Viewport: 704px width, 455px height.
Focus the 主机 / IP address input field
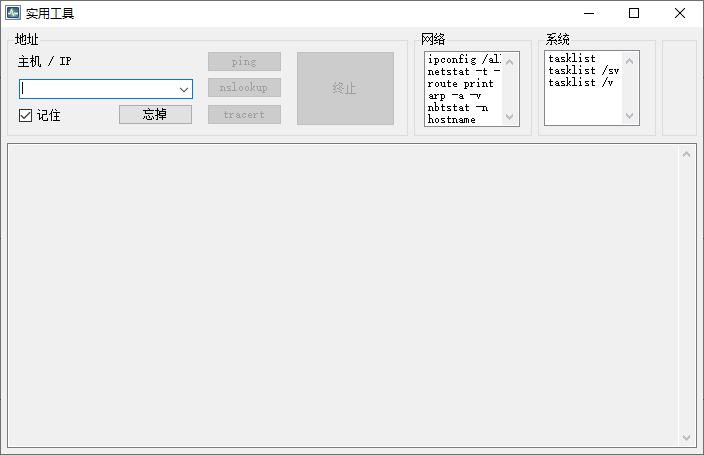coord(98,89)
